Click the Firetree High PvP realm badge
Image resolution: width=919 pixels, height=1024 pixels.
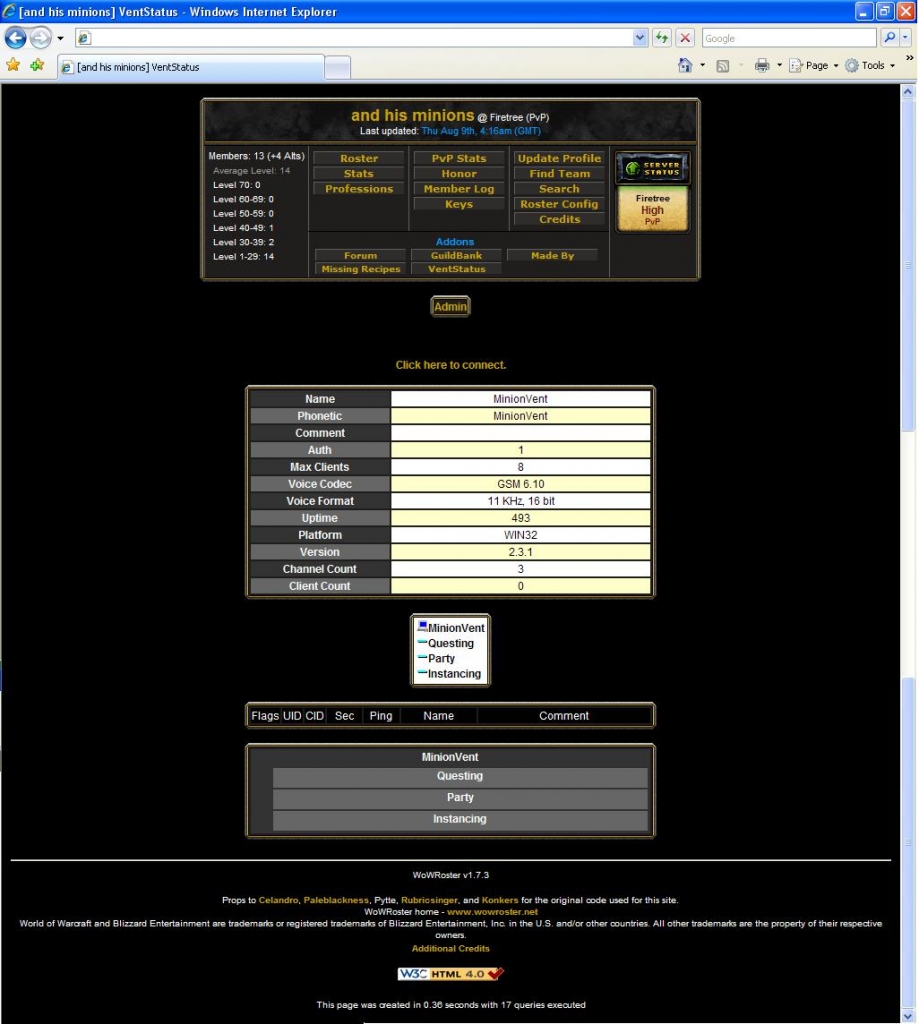[x=653, y=209]
